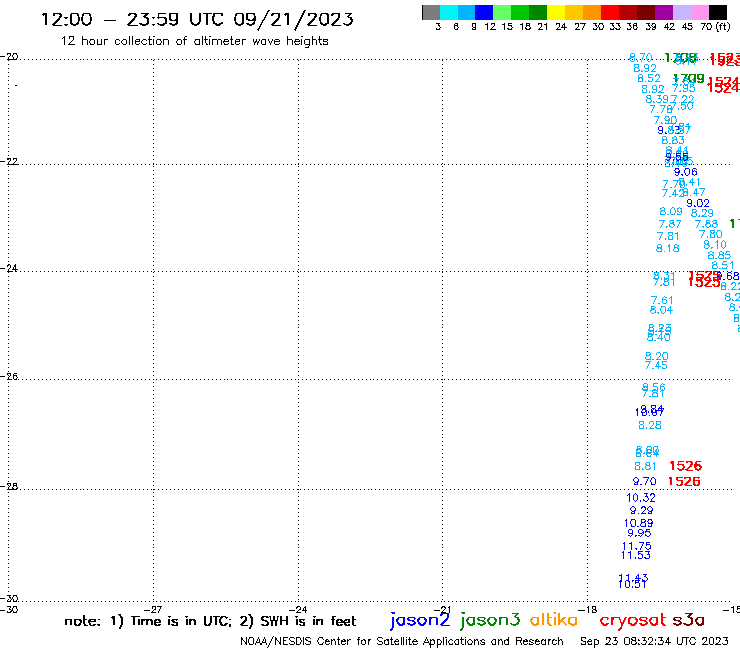Image resolution: width=740 pixels, height=650 pixels.
Task: Select the 'altika' satellite legend label
Action: tap(554, 620)
